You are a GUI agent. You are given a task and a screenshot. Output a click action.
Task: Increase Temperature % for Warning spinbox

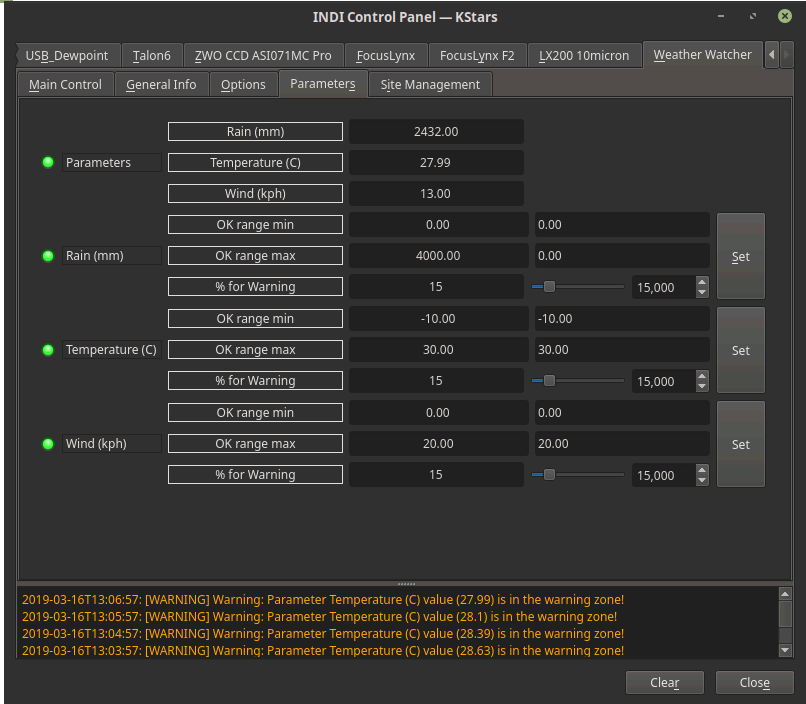tap(702, 376)
